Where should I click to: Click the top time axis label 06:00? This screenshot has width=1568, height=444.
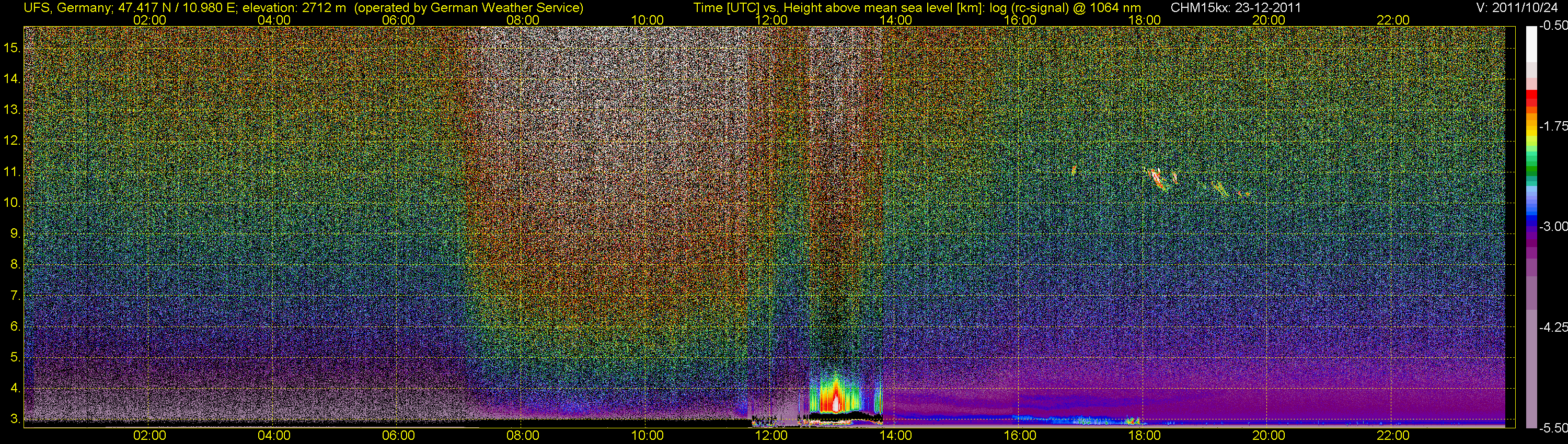(x=399, y=20)
